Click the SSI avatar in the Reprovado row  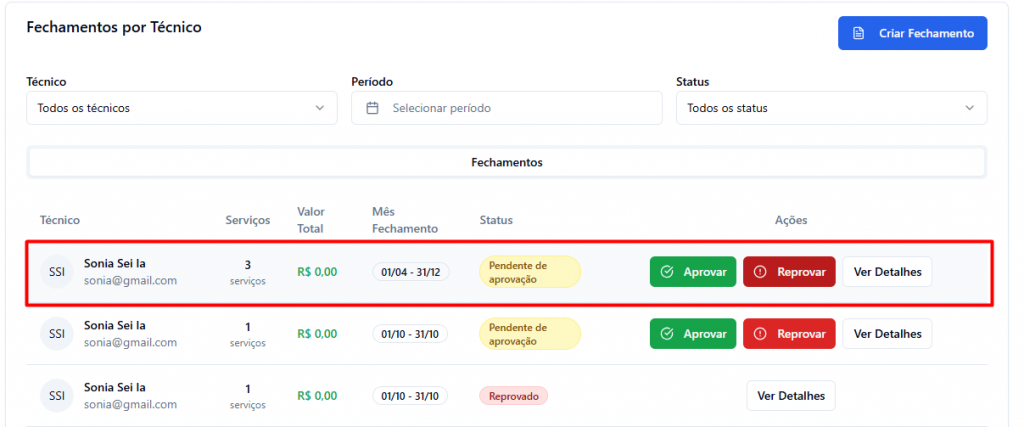57,396
